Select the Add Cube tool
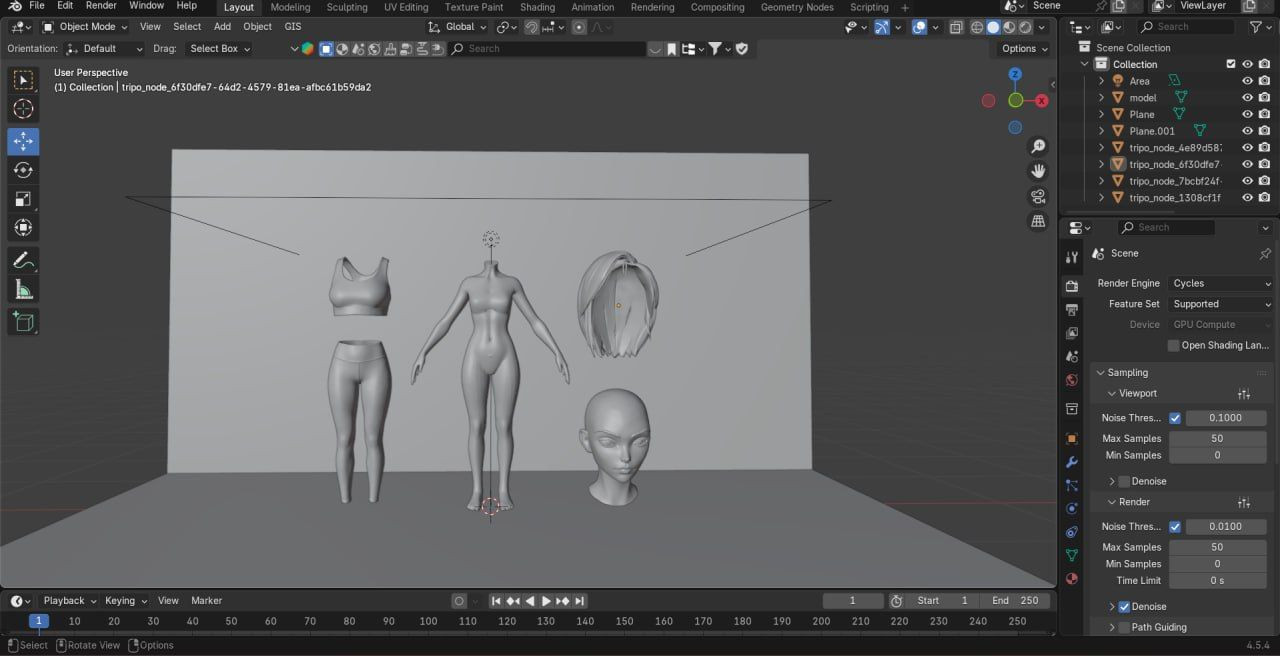 [x=23, y=321]
